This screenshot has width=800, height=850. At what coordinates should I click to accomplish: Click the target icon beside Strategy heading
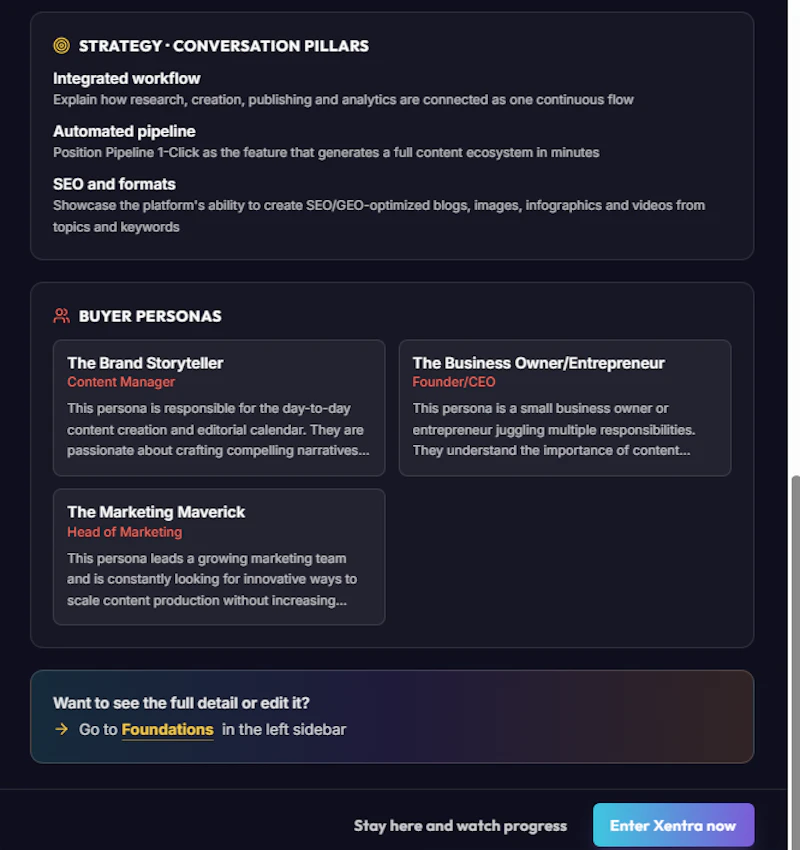tap(61, 46)
